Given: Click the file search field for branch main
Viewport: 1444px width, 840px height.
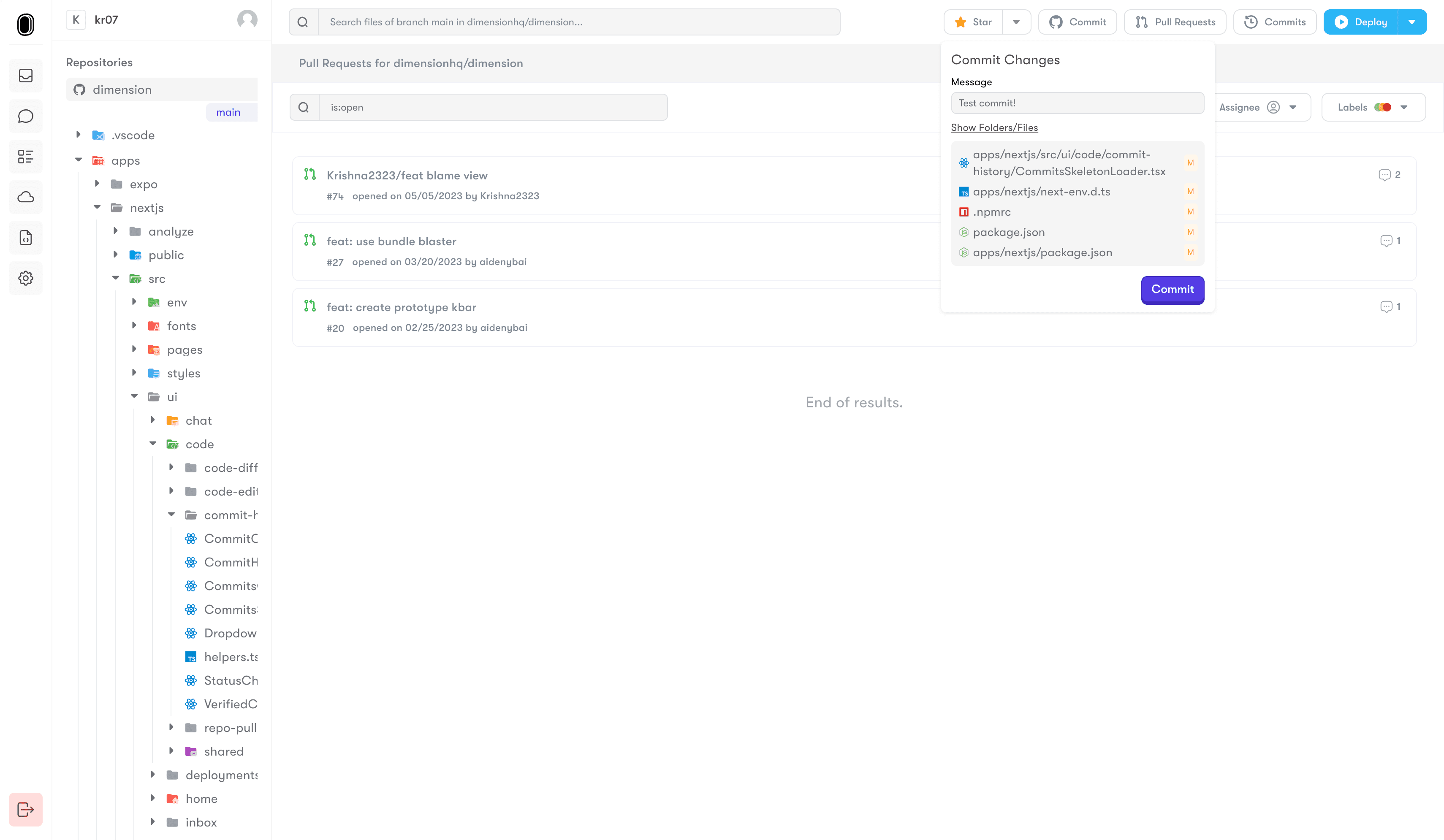Looking at the screenshot, I should click(x=579, y=22).
